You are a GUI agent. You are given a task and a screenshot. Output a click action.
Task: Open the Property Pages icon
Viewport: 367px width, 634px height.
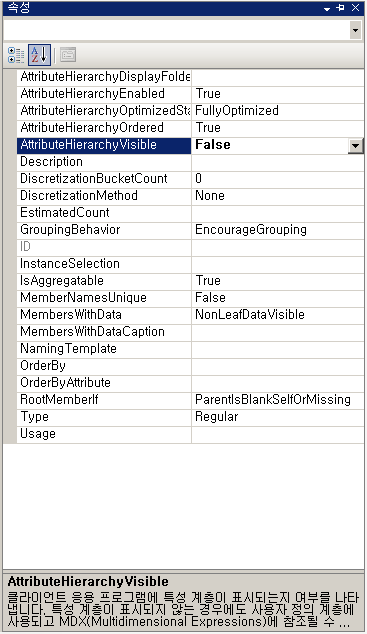[x=68, y=55]
